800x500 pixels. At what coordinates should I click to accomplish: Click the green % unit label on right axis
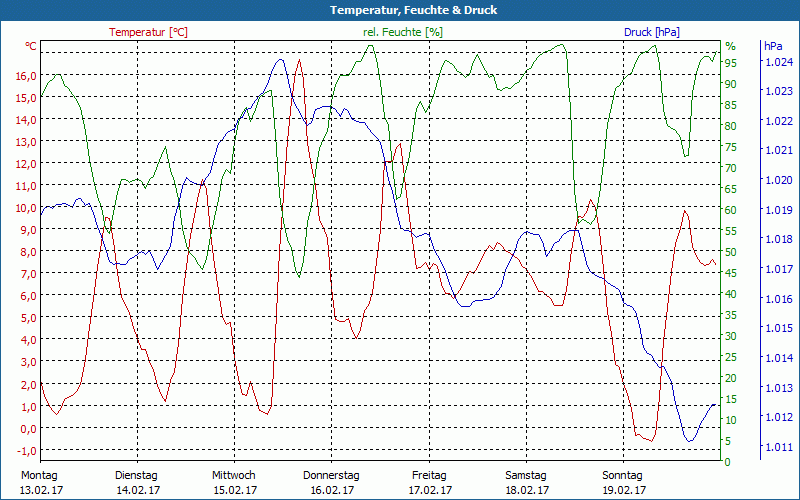click(x=730, y=47)
